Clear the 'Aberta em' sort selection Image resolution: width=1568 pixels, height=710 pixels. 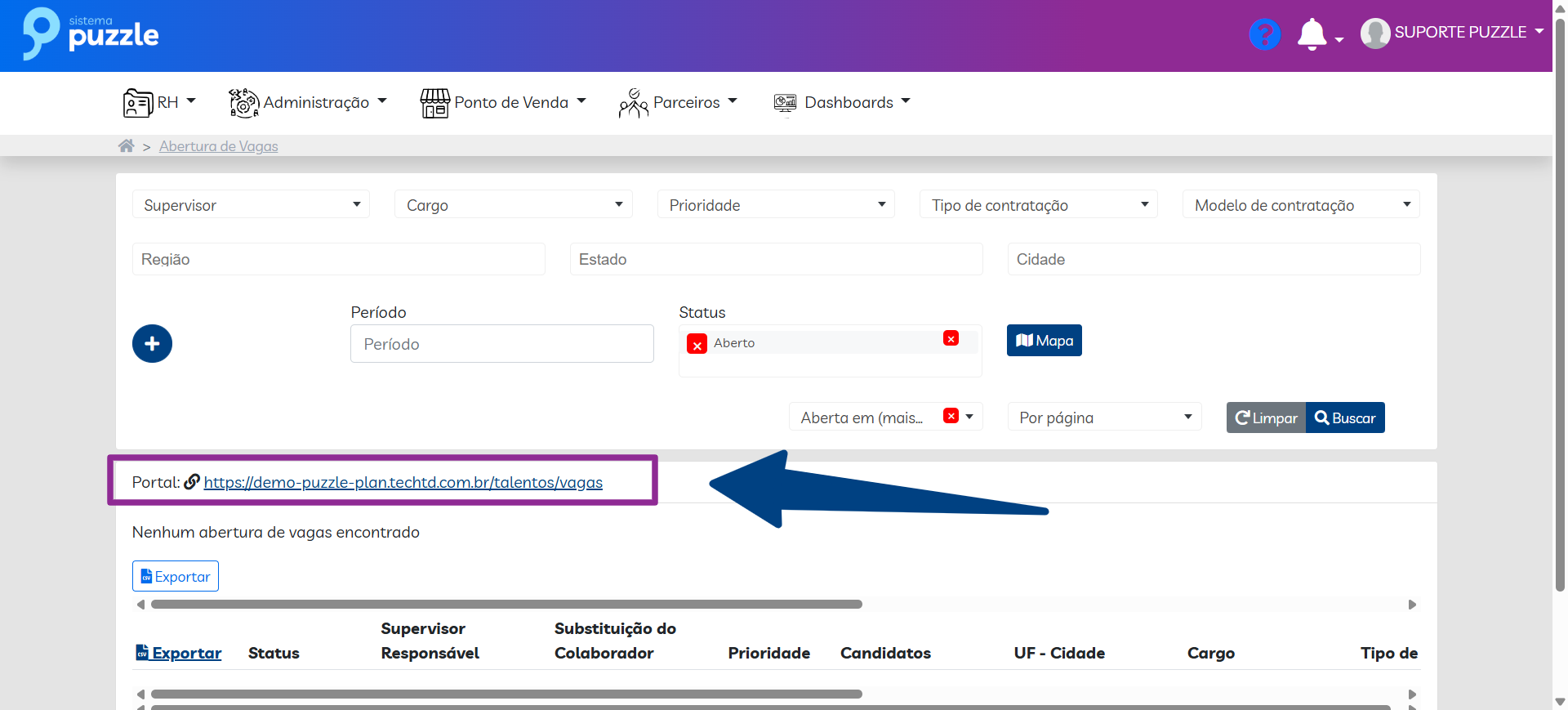point(951,416)
